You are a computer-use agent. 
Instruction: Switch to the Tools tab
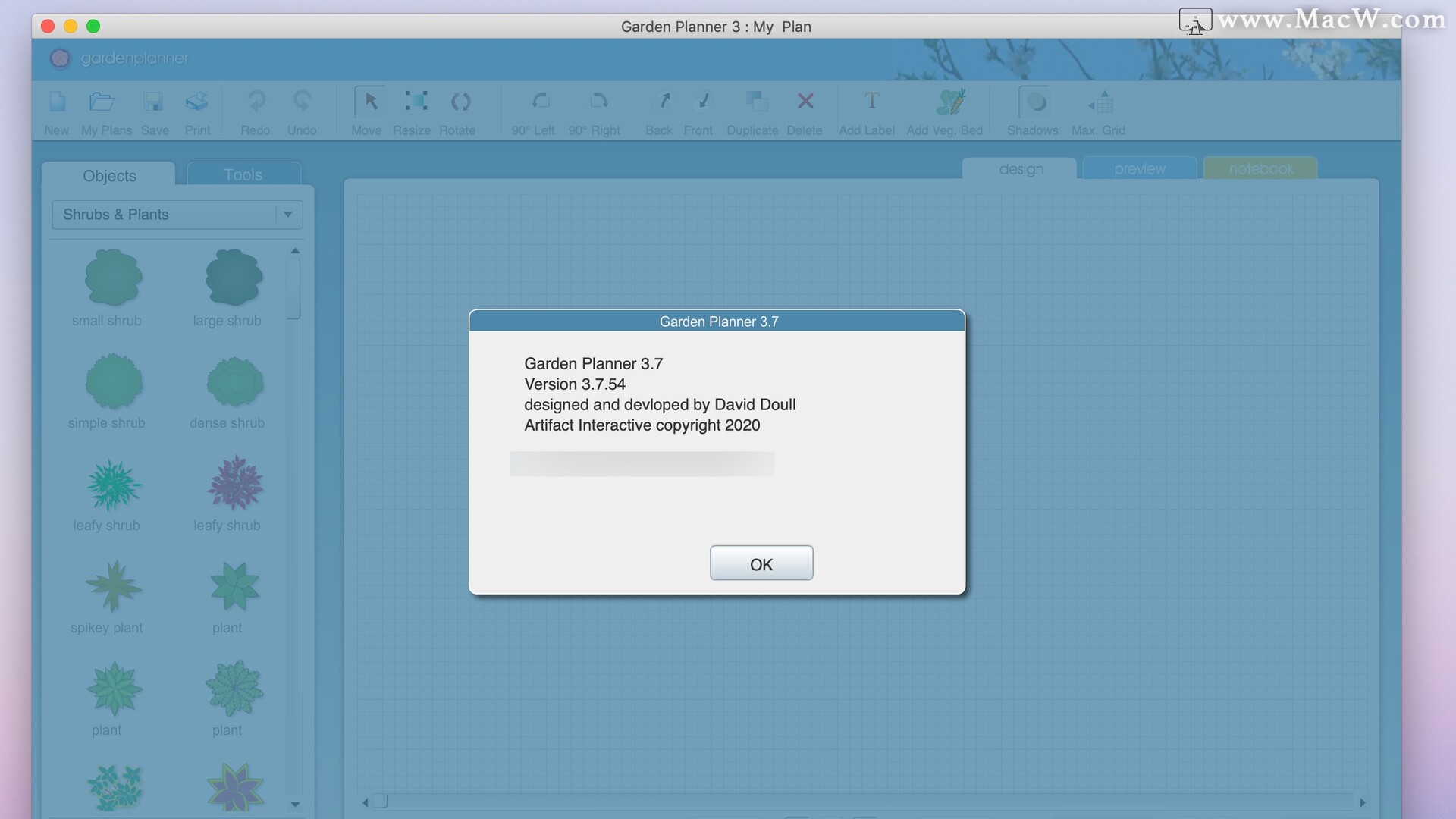pyautogui.click(x=243, y=174)
